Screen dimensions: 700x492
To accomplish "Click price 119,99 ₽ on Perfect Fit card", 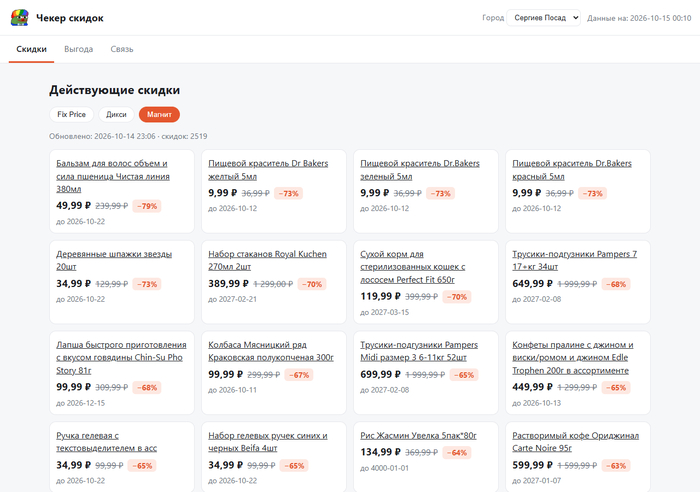I will click(380, 296).
